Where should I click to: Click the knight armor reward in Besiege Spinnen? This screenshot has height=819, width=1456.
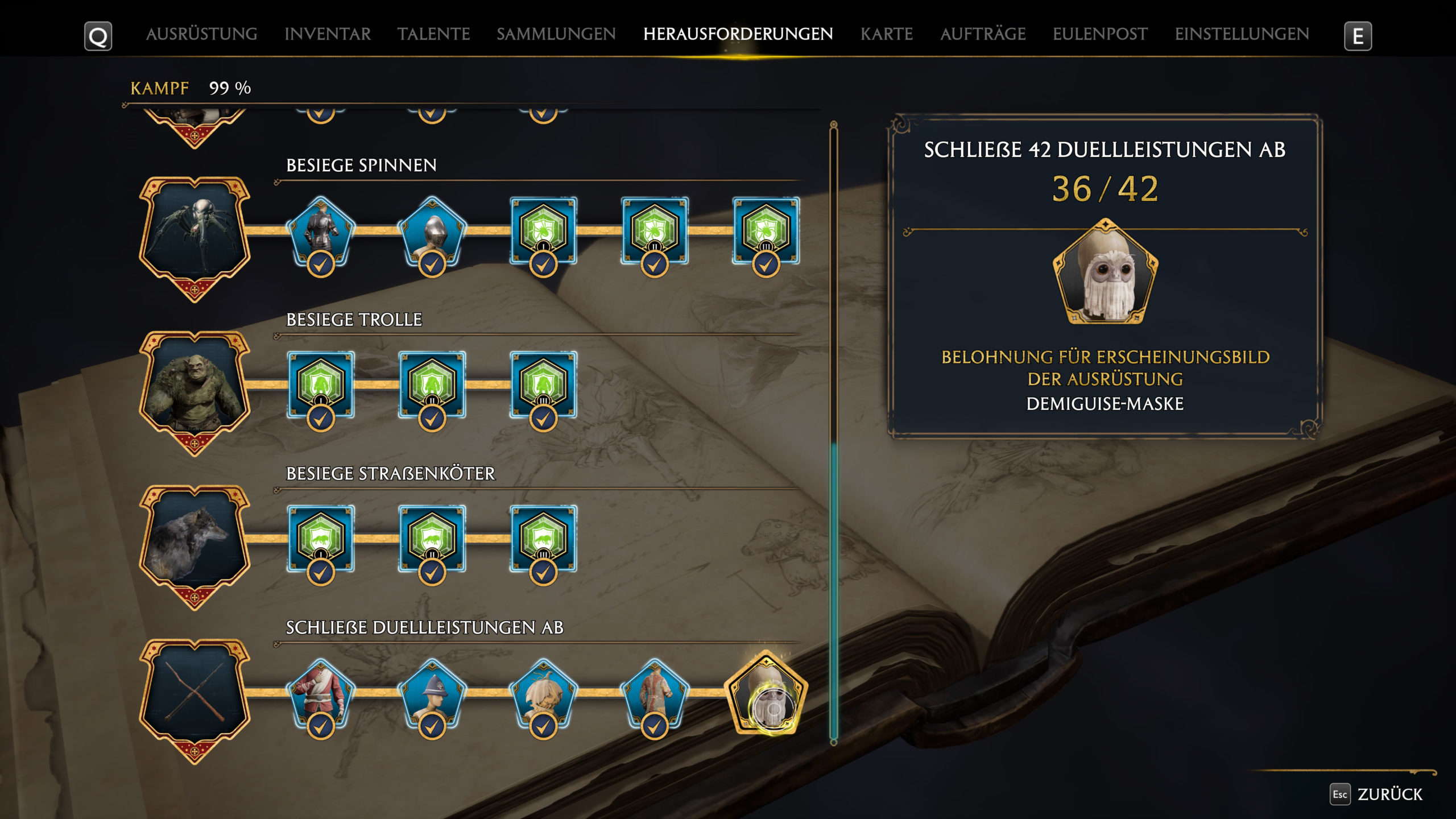tap(321, 234)
